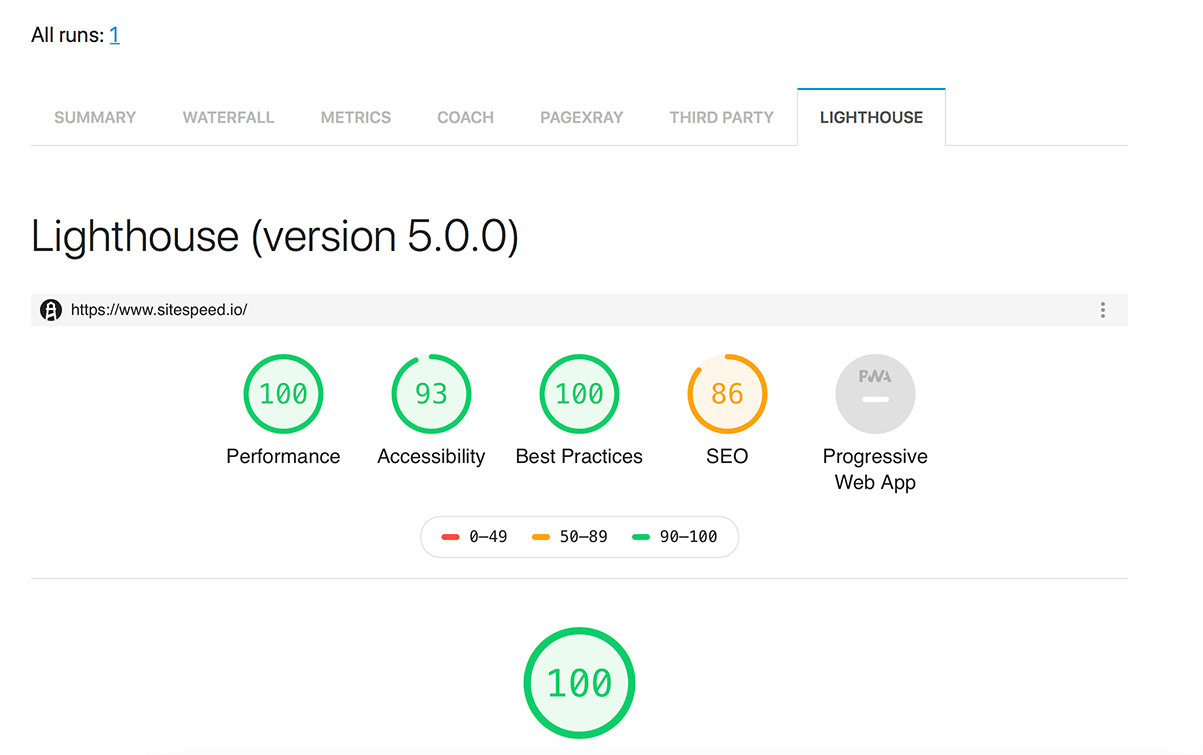Click the Best Practices label
Viewport: 1203px width, 755px height.
click(x=579, y=457)
